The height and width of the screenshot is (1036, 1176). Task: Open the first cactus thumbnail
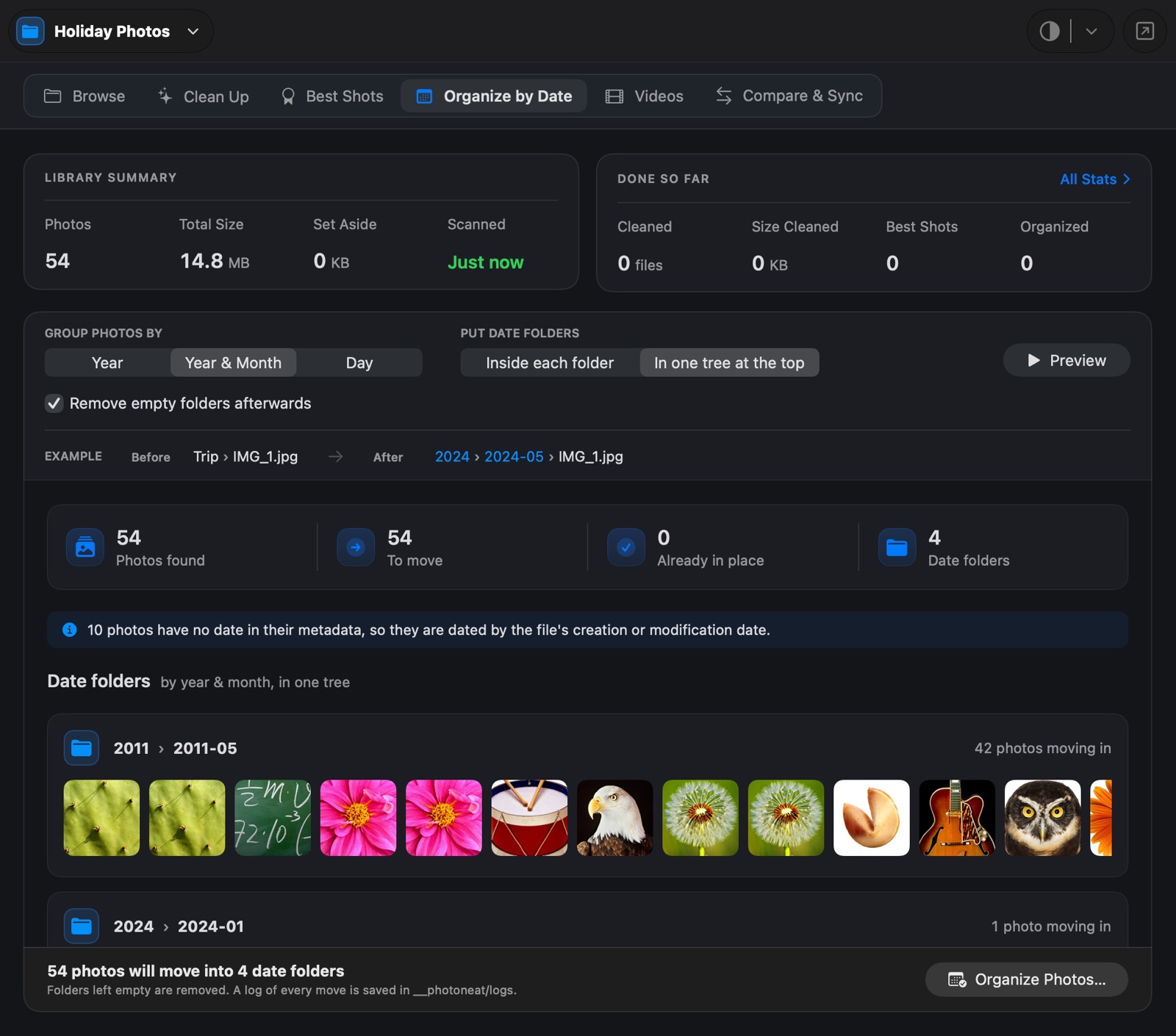point(101,818)
